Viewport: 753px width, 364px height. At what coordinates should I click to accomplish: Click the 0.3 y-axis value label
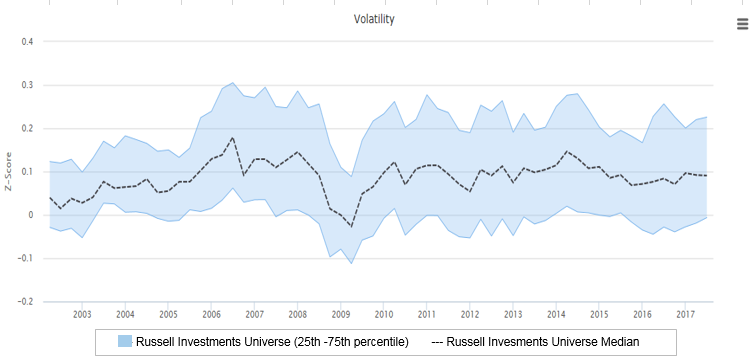coord(27,85)
